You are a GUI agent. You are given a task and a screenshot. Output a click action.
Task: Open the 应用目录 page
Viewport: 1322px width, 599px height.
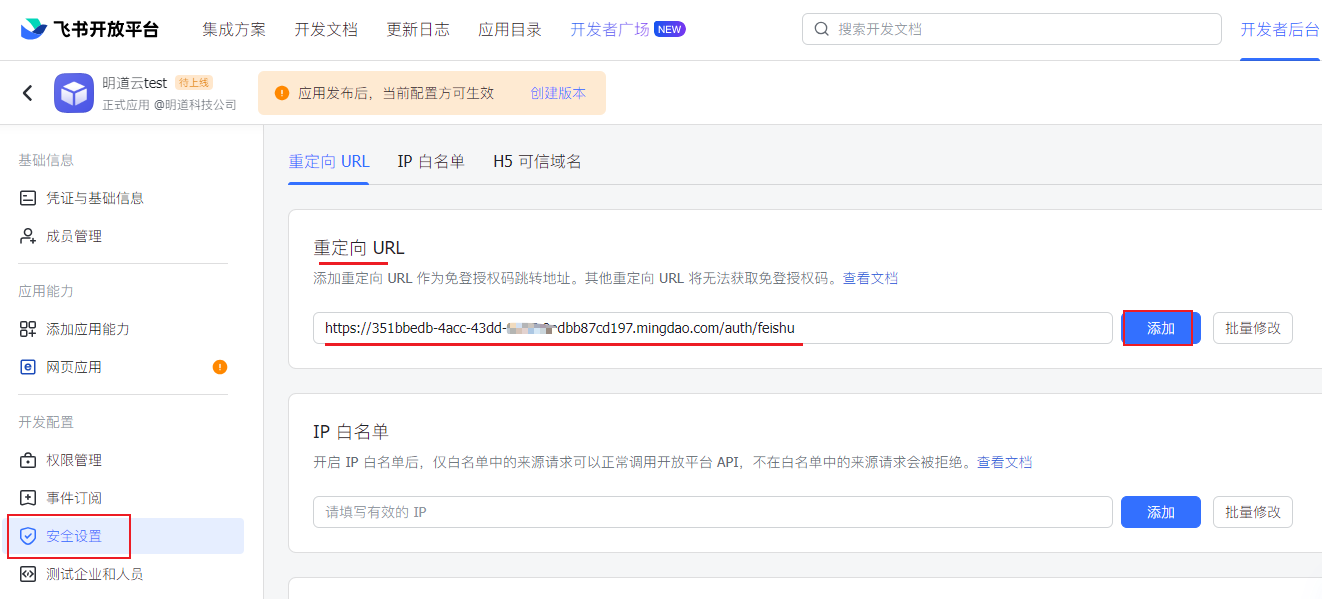coord(510,29)
